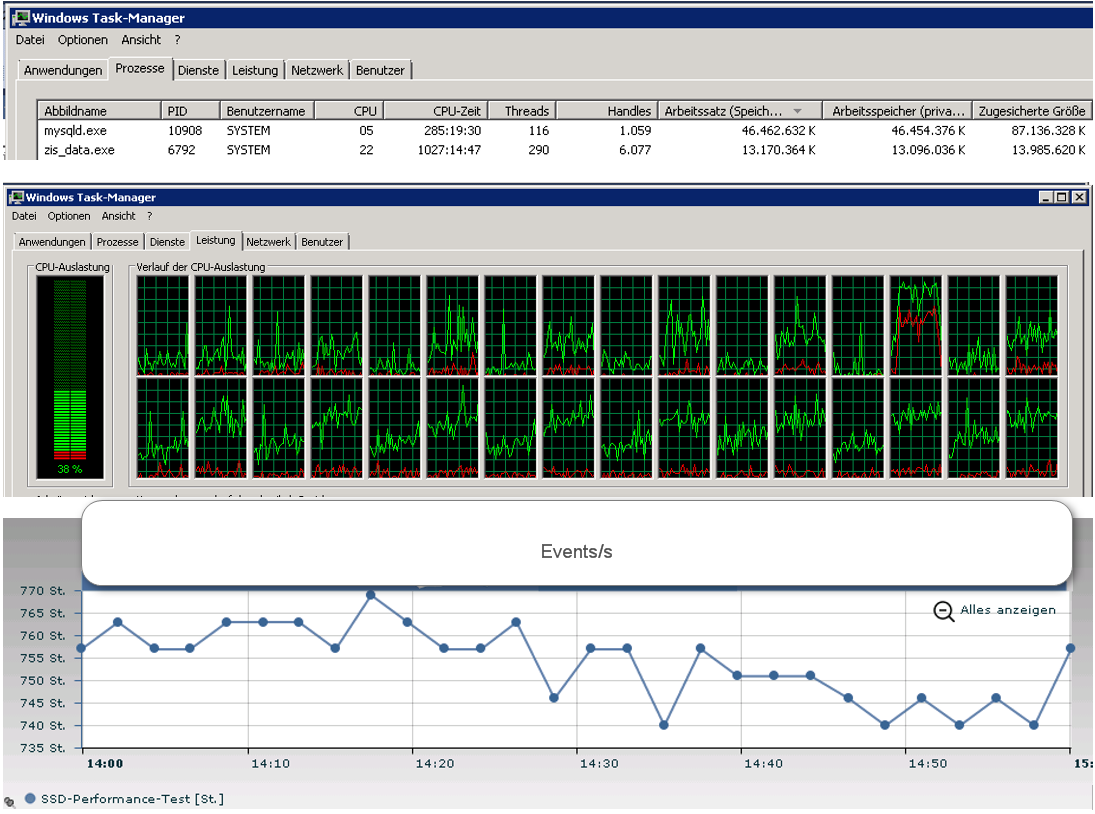Select the mysqld.exe process row

[x=66, y=131]
